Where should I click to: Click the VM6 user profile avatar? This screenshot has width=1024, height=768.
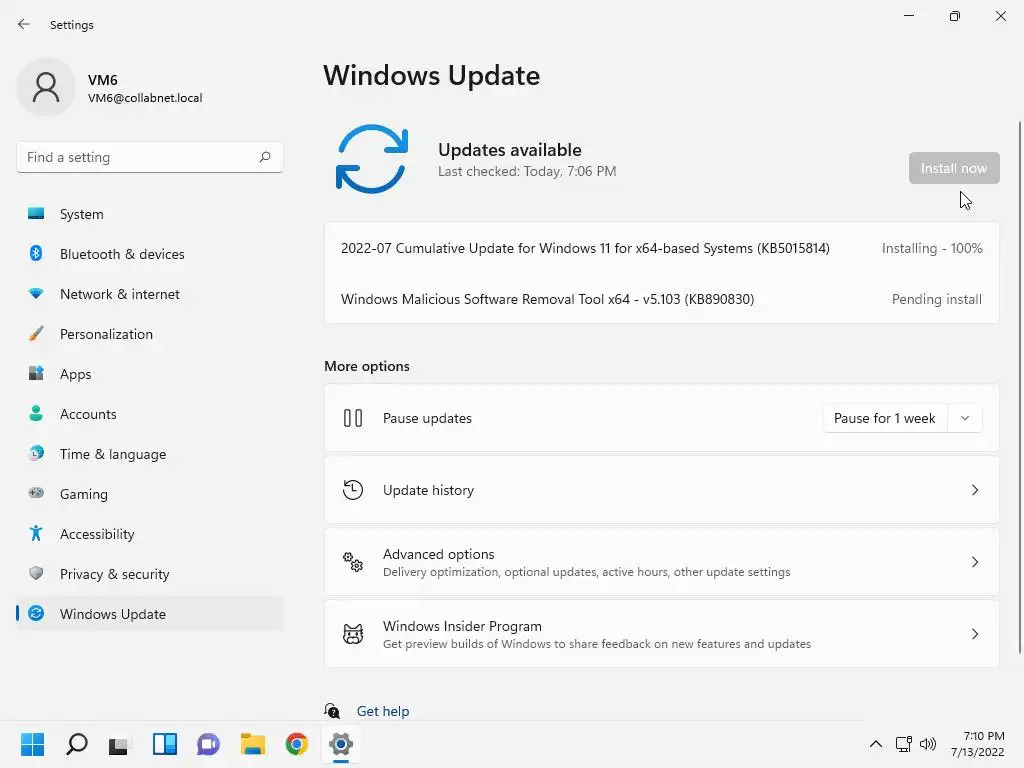pos(46,87)
